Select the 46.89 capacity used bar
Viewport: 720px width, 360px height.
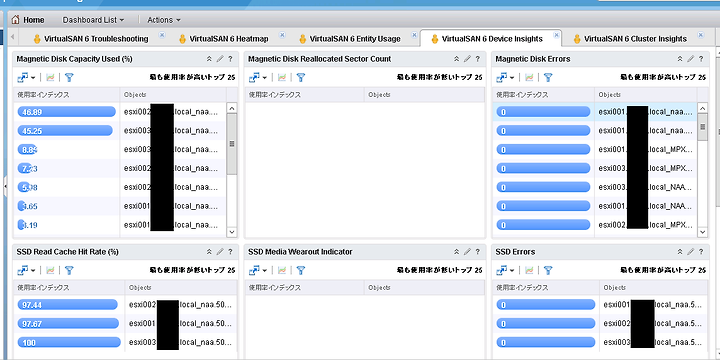click(x=67, y=112)
